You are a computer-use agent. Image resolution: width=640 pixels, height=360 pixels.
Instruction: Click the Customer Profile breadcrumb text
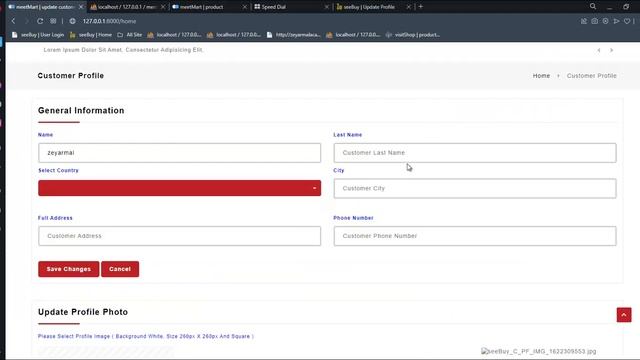coord(591,76)
